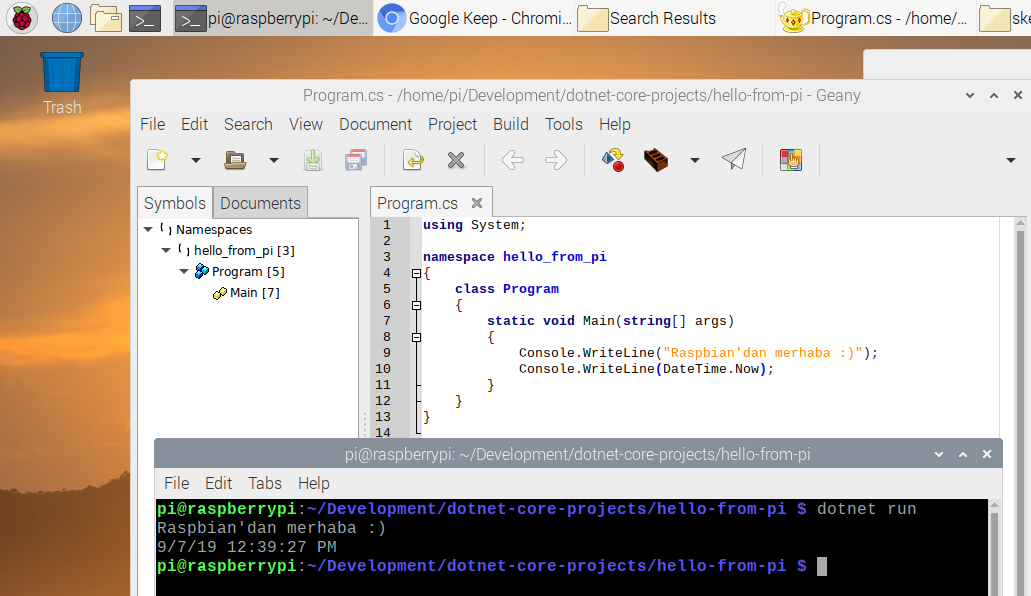
Task: Run program with paper plane icon
Action: pyautogui.click(x=734, y=160)
